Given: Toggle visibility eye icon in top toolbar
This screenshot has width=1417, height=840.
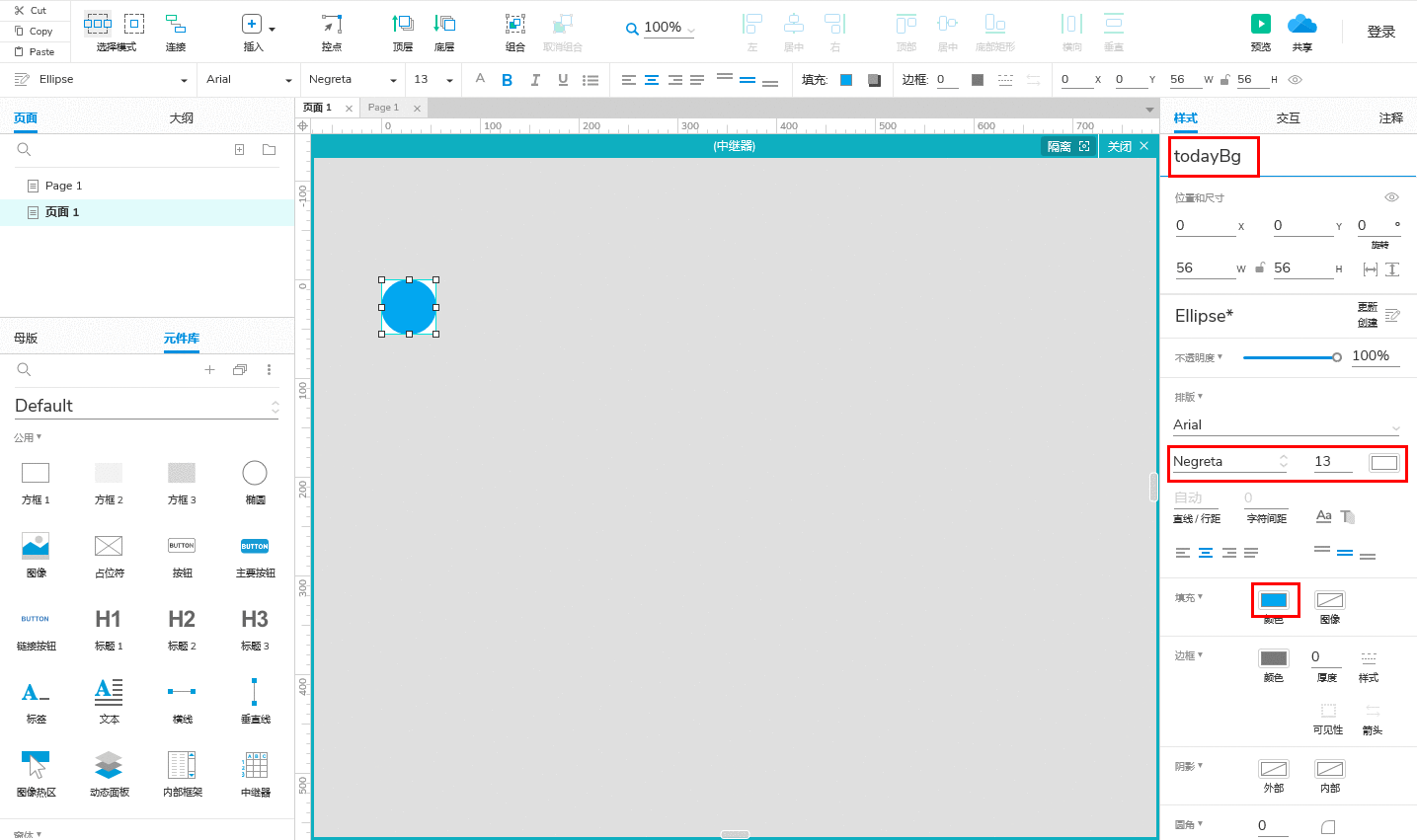Looking at the screenshot, I should click(x=1296, y=80).
